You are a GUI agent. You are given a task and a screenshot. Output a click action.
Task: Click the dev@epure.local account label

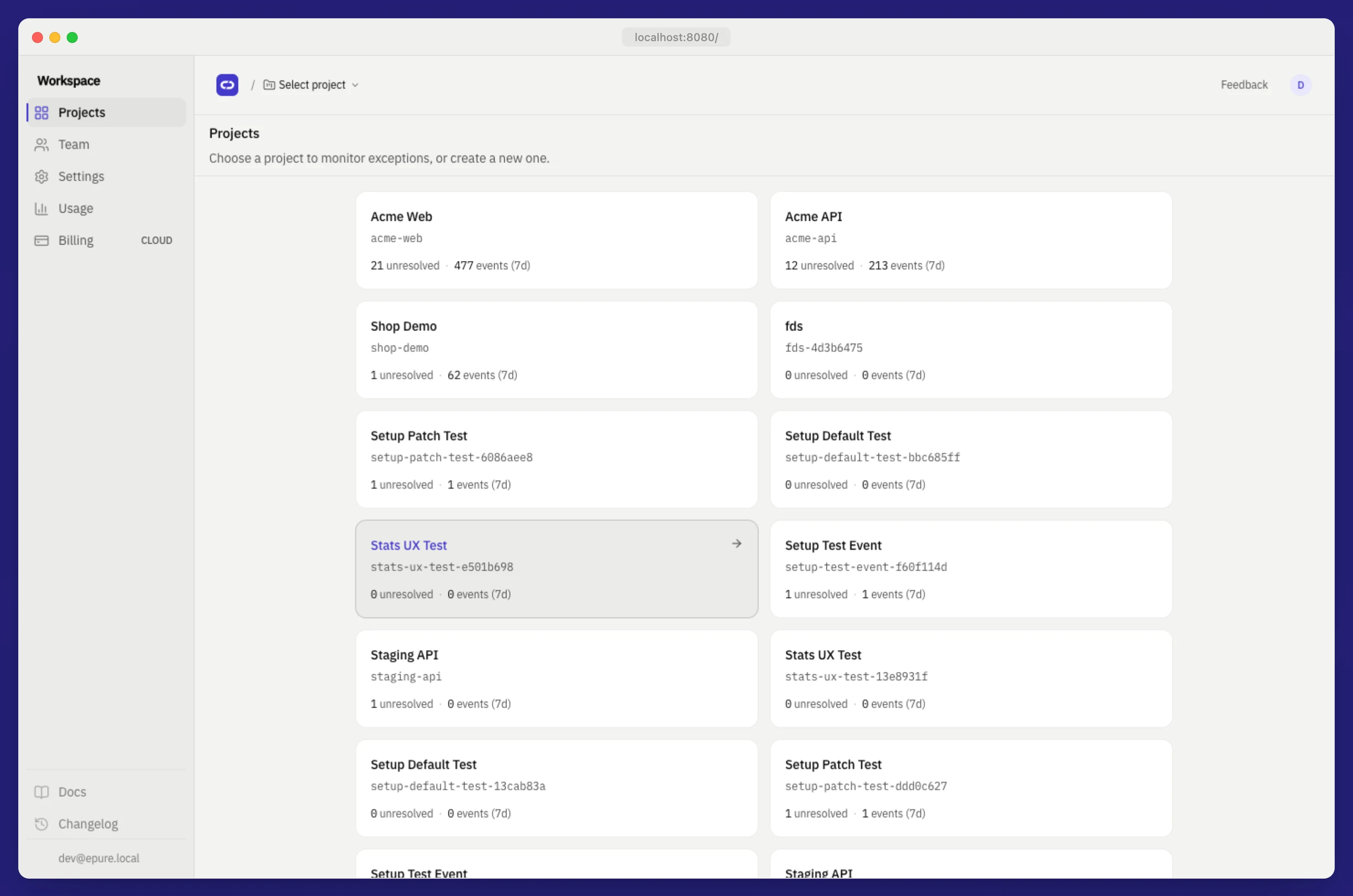point(99,859)
